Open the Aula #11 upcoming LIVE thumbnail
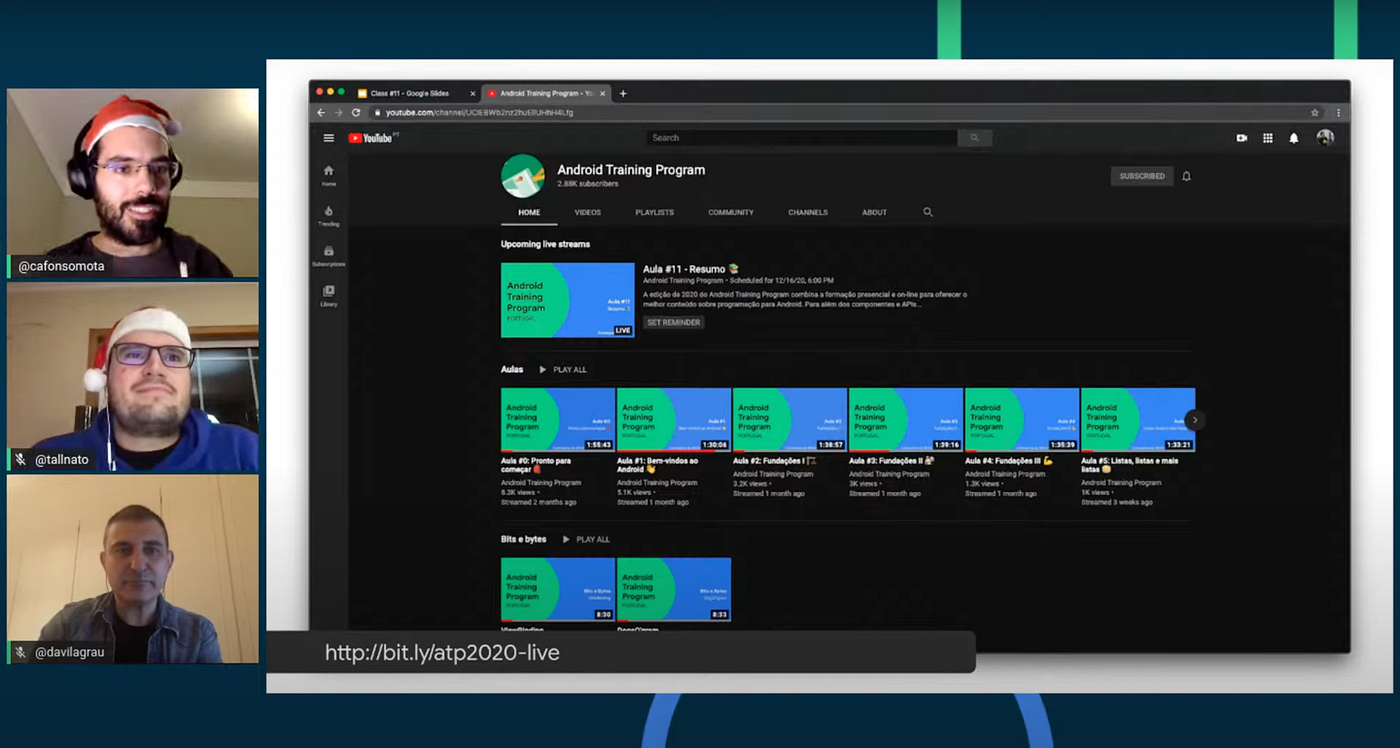 click(x=568, y=300)
